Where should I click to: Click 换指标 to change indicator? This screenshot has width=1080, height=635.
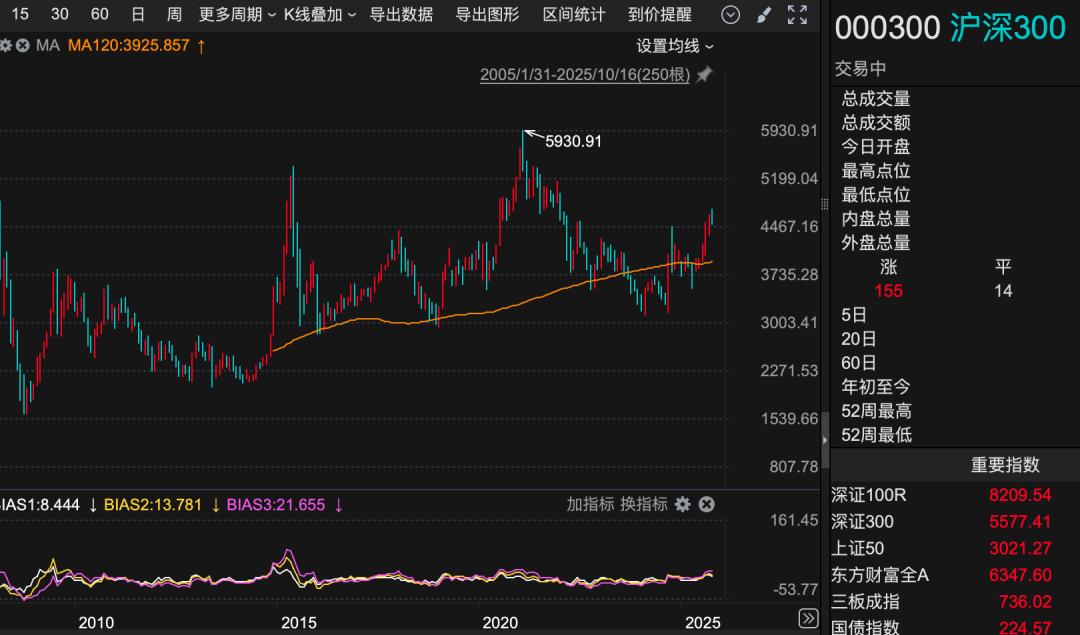(643, 504)
